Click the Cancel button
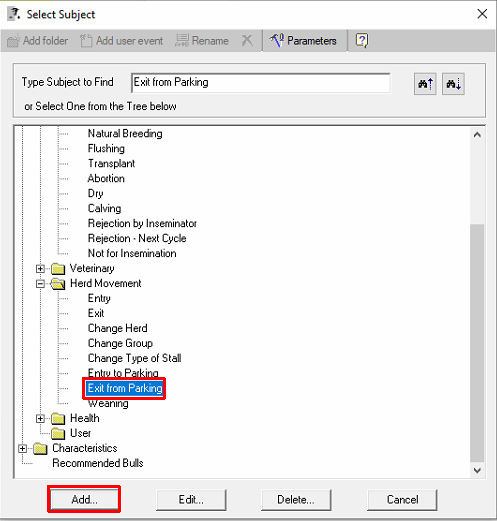The height and width of the screenshot is (521, 497). [x=402, y=500]
